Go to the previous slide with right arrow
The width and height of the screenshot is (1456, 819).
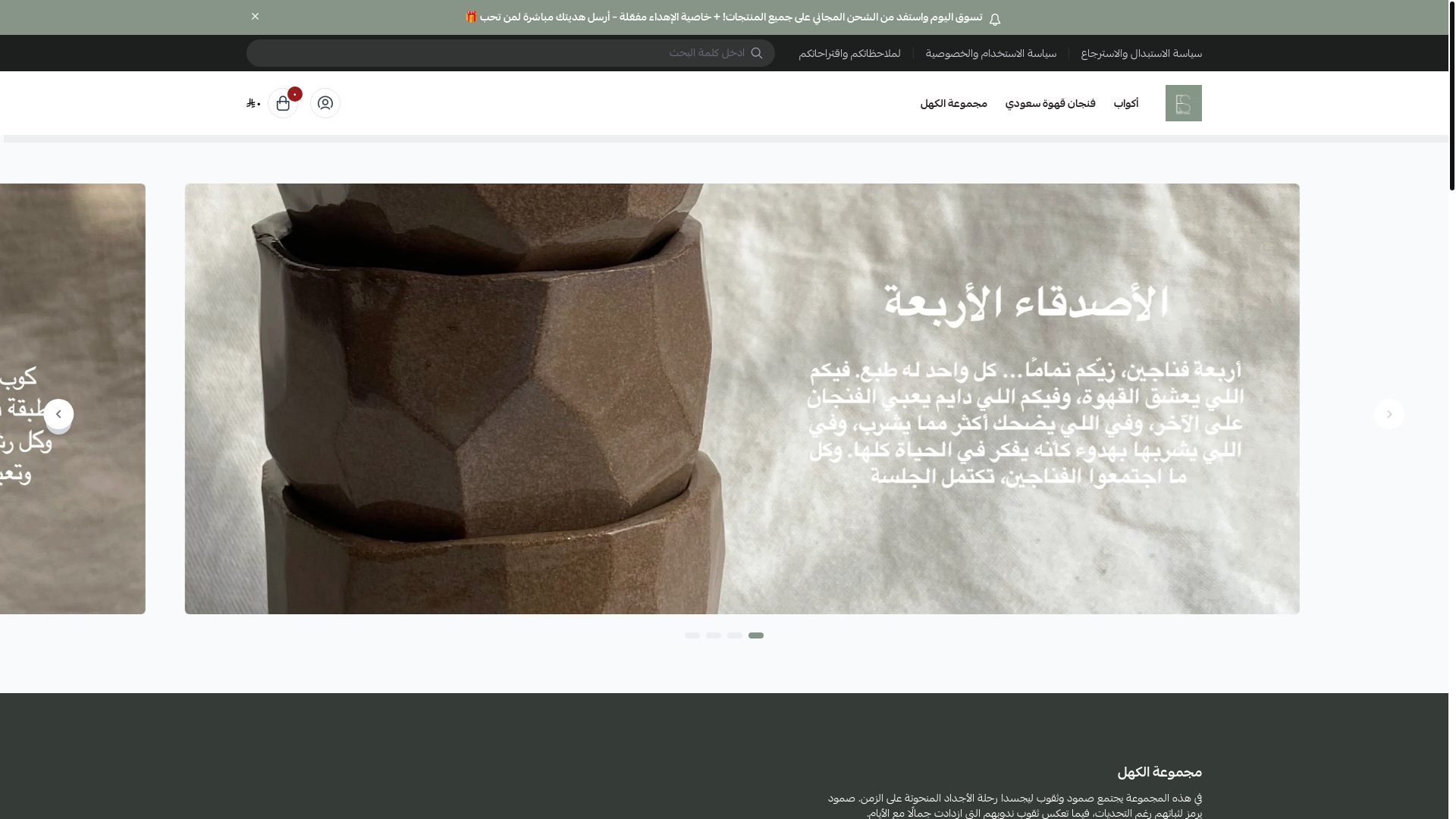point(1389,414)
